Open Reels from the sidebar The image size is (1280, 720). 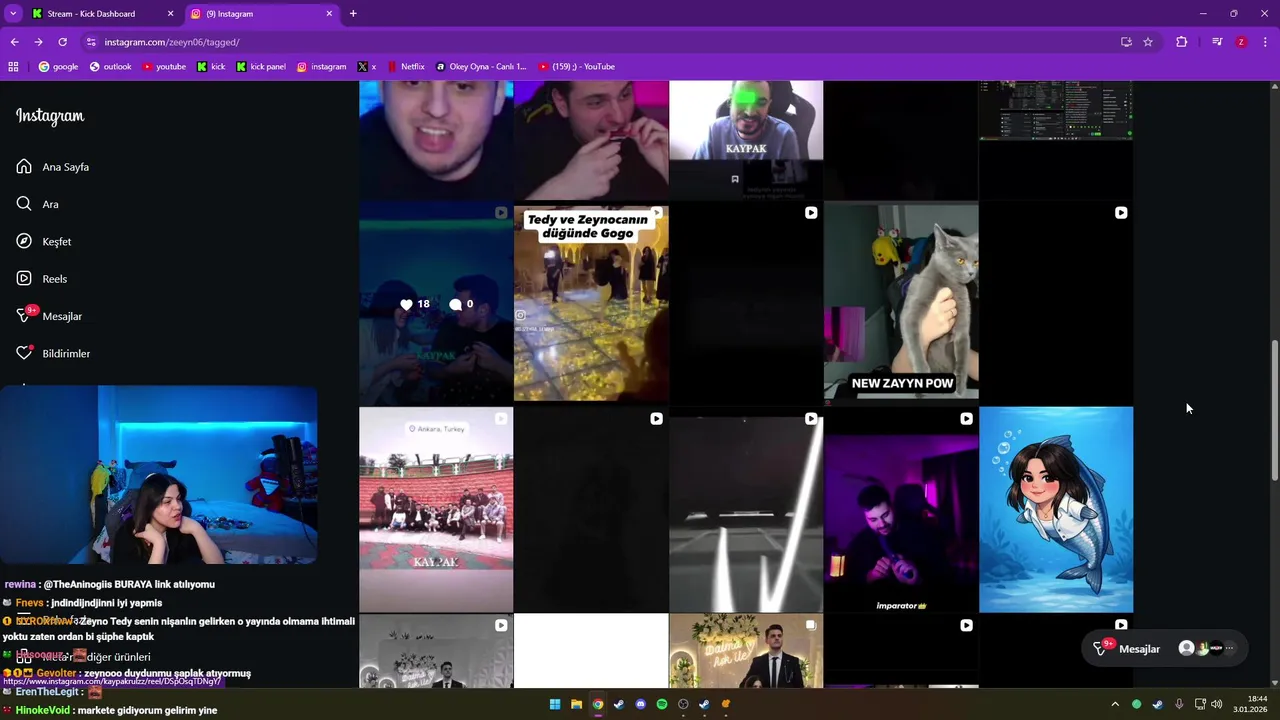point(41,279)
